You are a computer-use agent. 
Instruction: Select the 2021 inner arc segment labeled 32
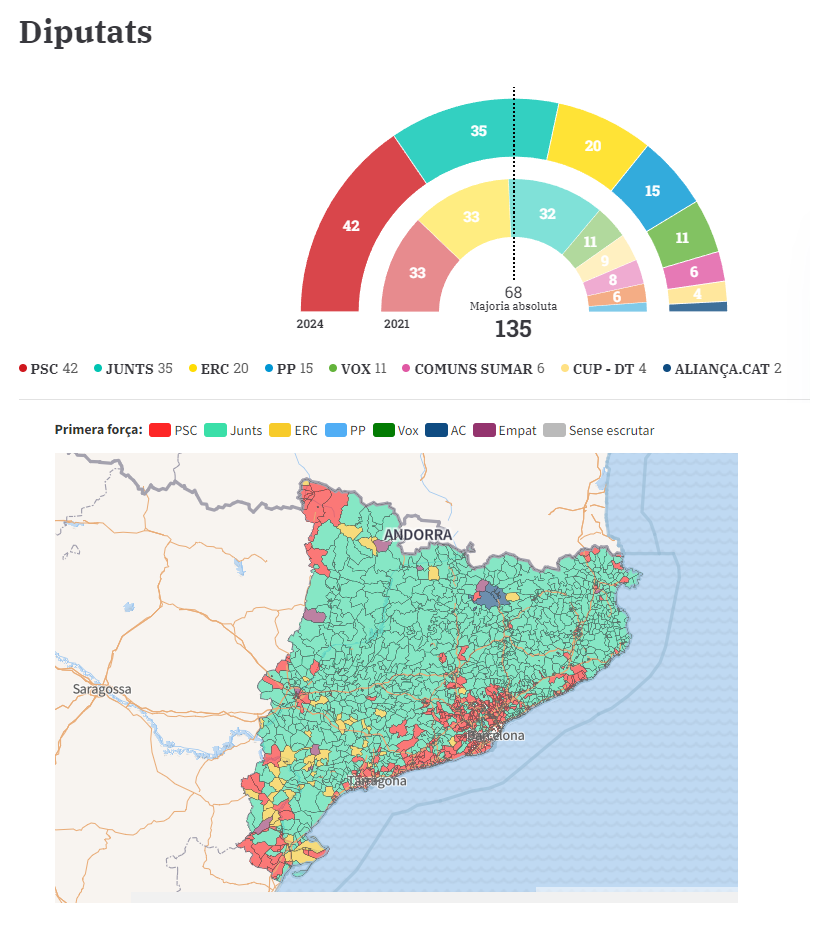[547, 214]
